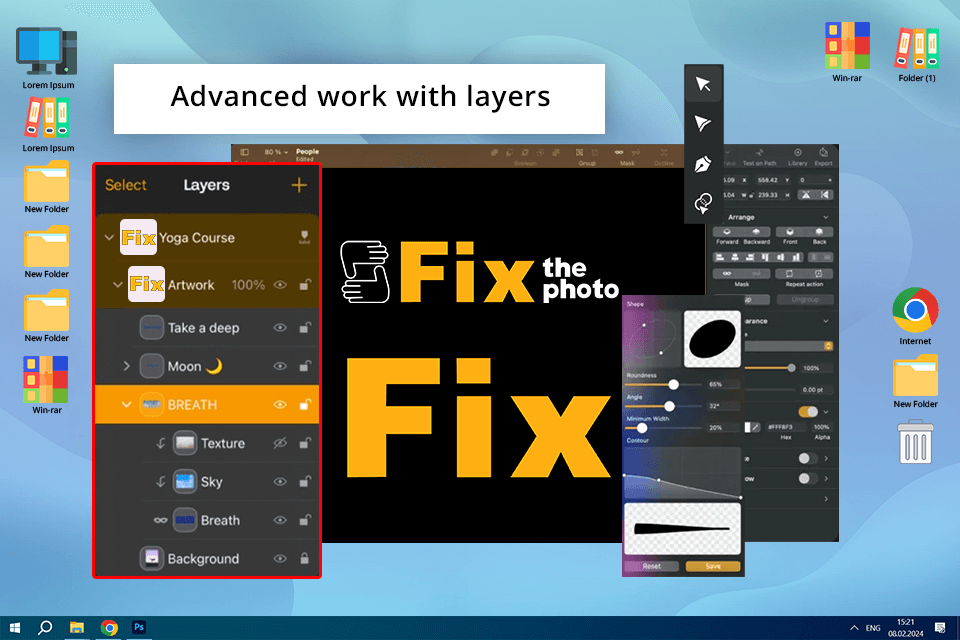Open the Windows Start menu
This screenshot has width=960, height=640.
[x=15, y=628]
